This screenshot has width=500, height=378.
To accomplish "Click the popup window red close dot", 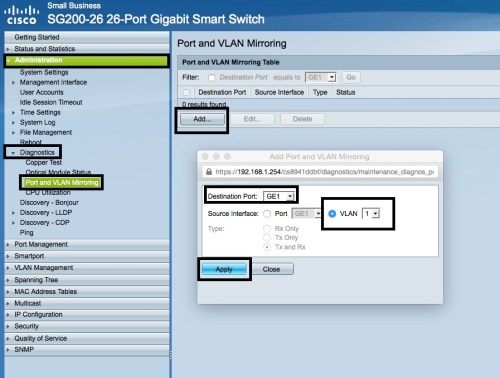I will [x=205, y=157].
